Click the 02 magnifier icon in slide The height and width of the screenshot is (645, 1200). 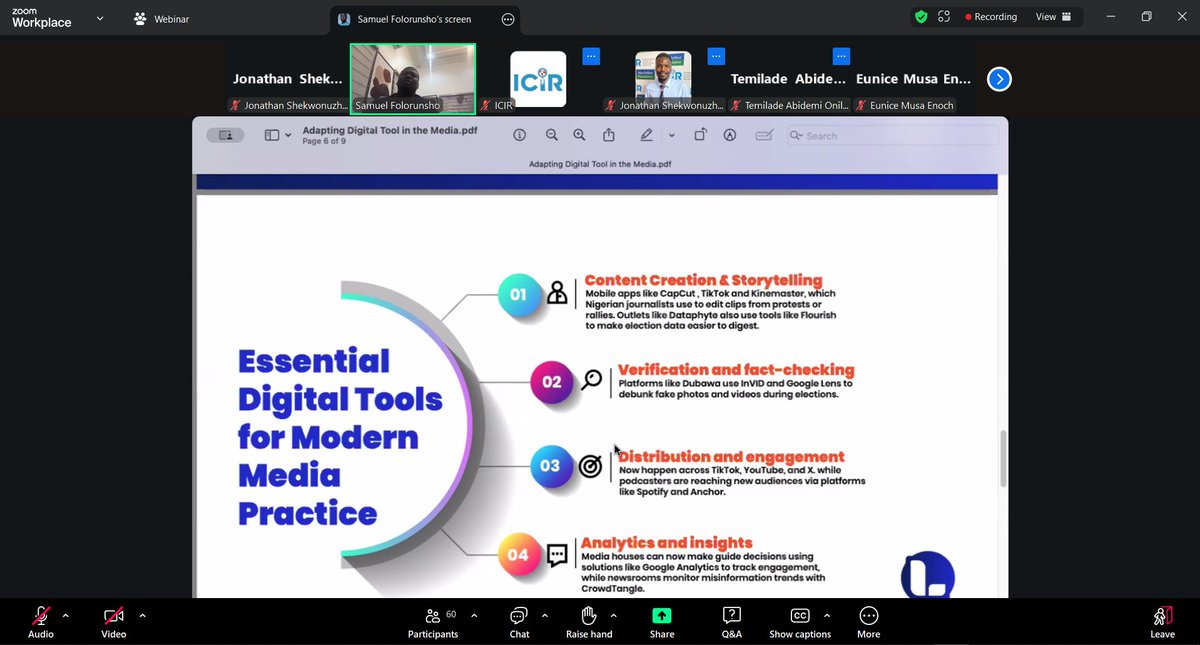pyautogui.click(x=592, y=380)
